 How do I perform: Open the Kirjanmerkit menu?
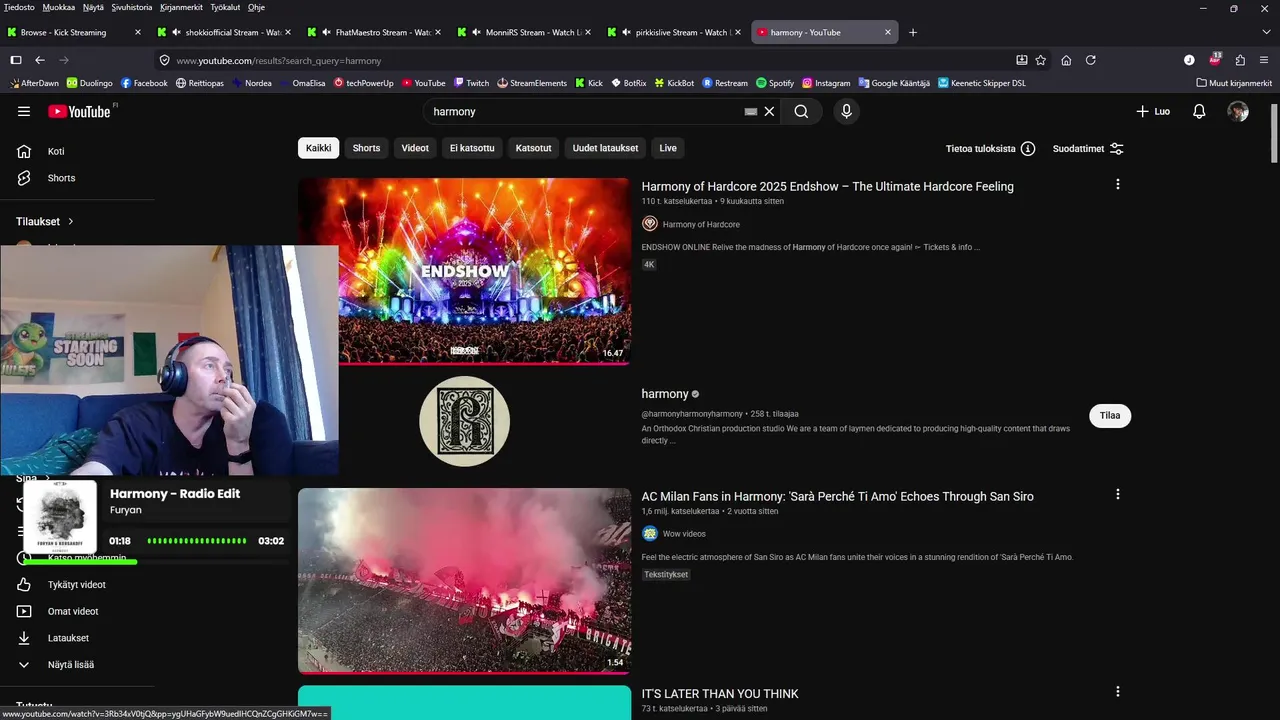[181, 7]
